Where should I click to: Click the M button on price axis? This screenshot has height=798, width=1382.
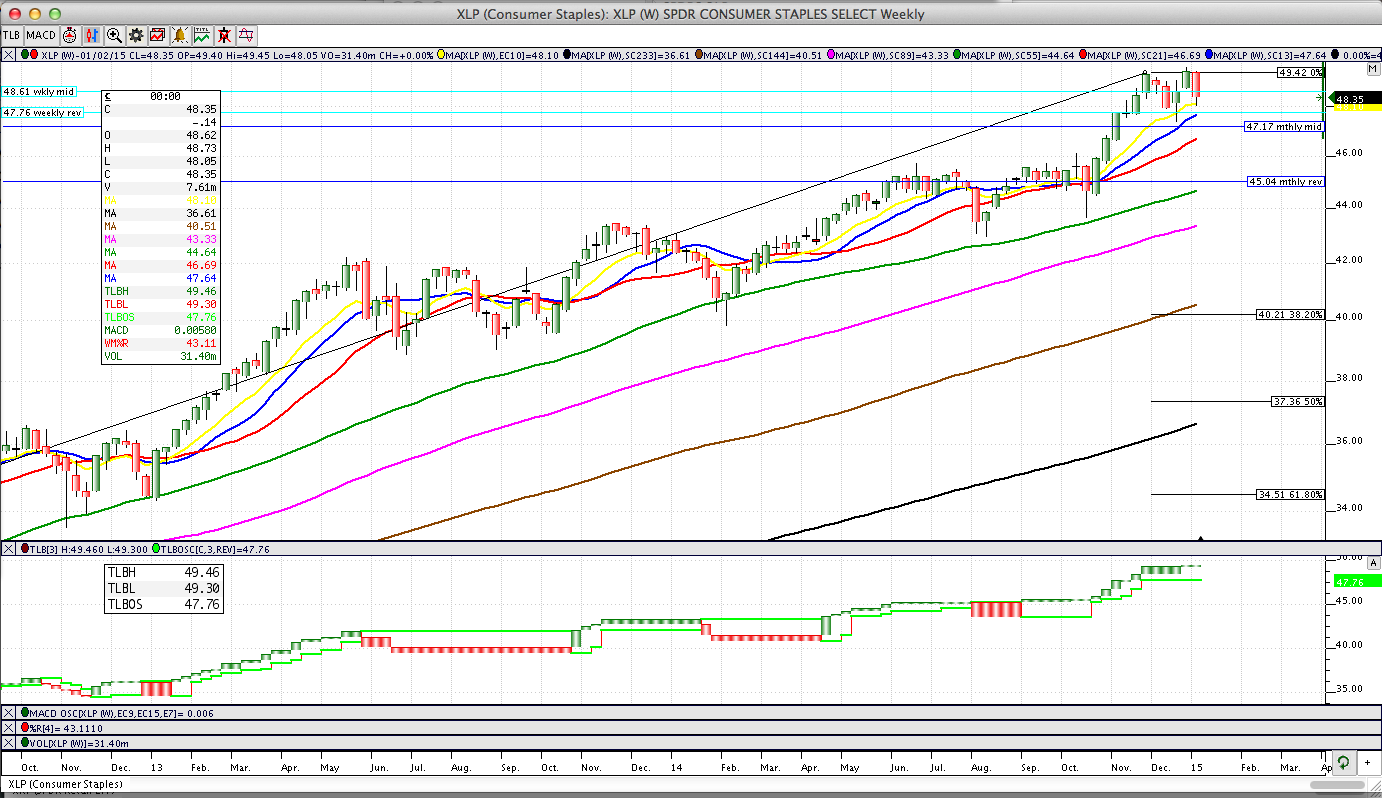(x=1373, y=70)
